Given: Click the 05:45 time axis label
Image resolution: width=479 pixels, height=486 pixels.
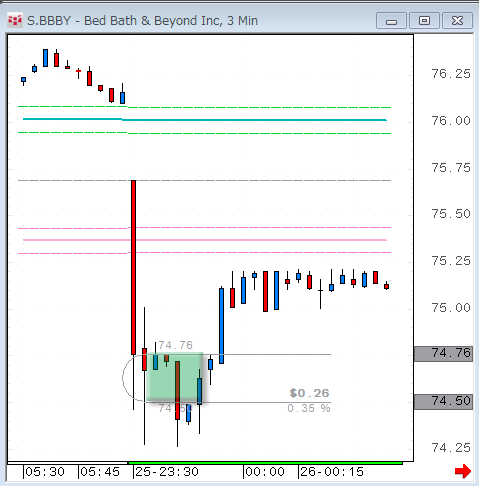Looking at the screenshot, I should (x=100, y=472).
